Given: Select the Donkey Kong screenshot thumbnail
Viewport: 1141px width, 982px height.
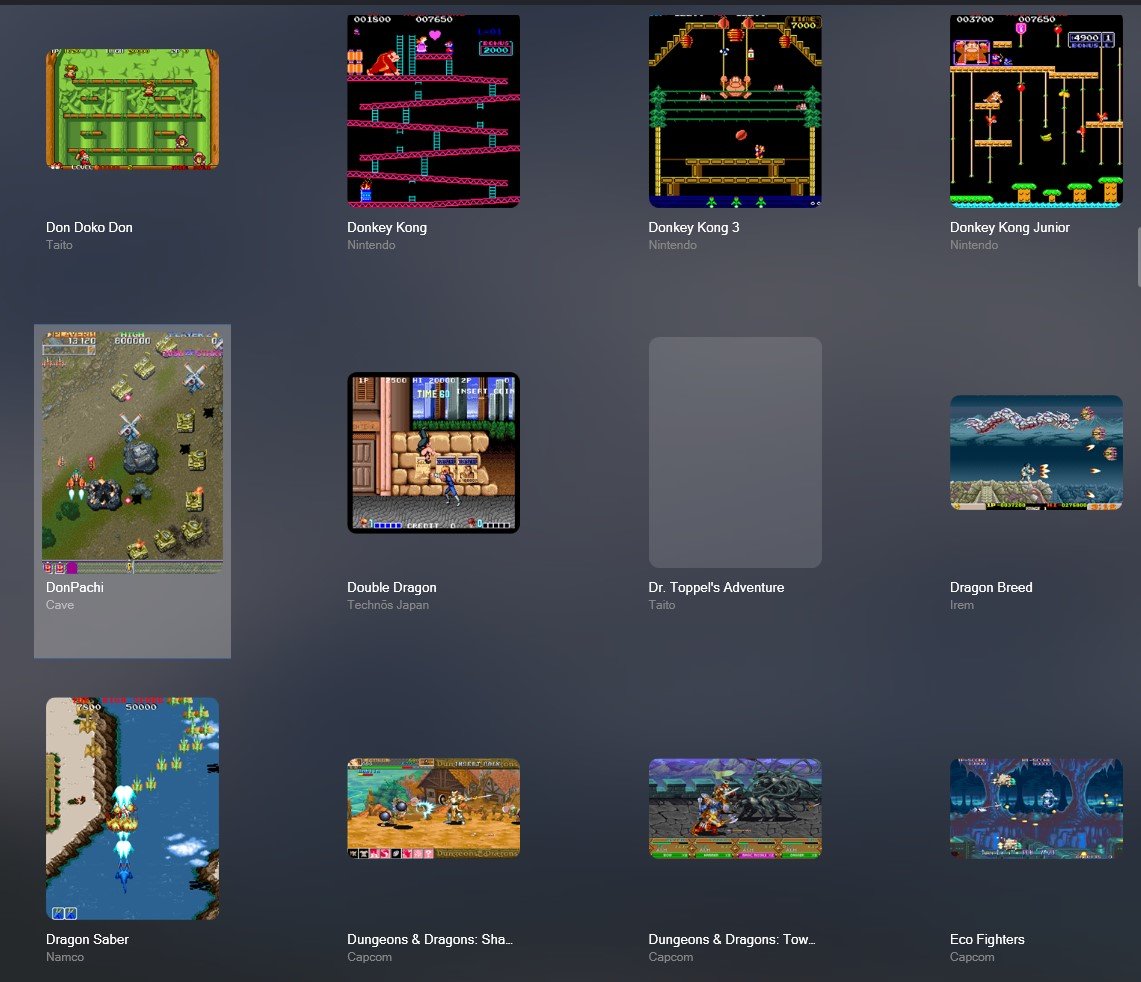Looking at the screenshot, I should click(434, 111).
